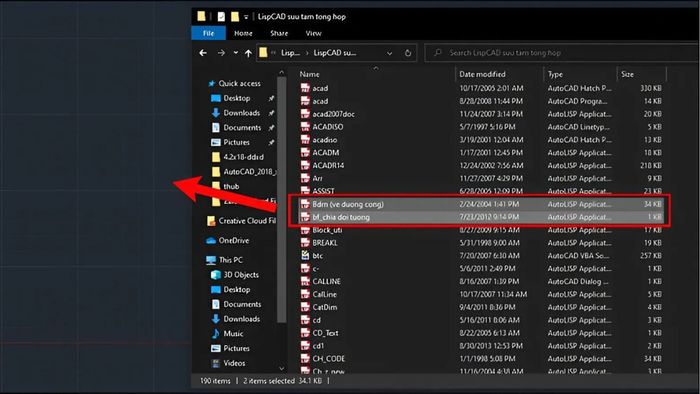Open the recent locations dropdown arrow
This screenshot has width=700, height=394.
click(235, 53)
